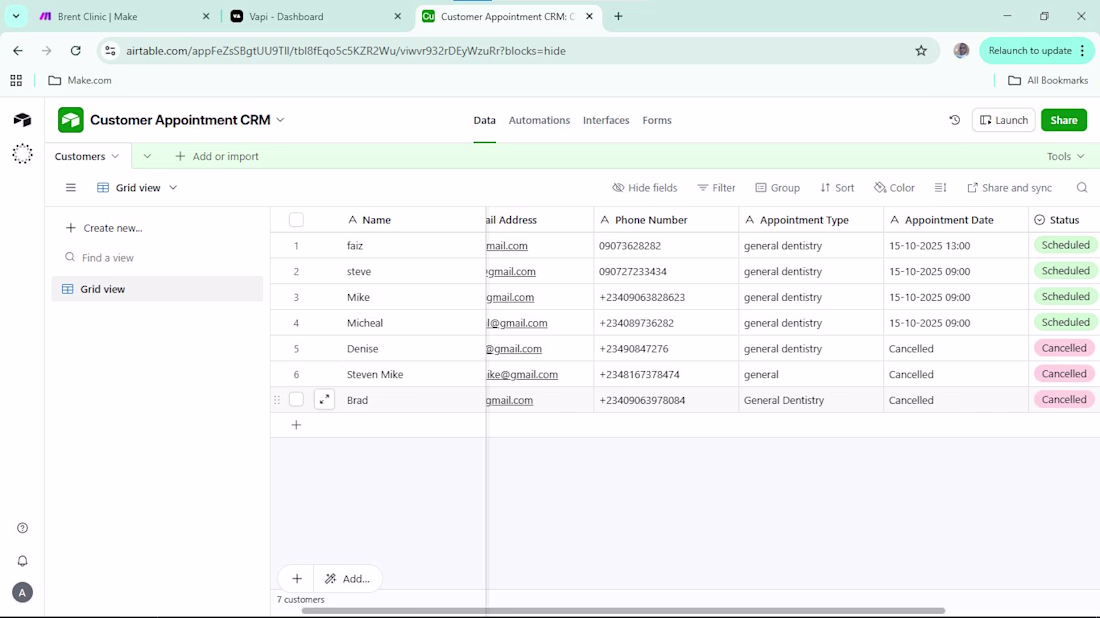Click Add or import
Image resolution: width=1100 pixels, height=618 pixels.
[x=217, y=156]
